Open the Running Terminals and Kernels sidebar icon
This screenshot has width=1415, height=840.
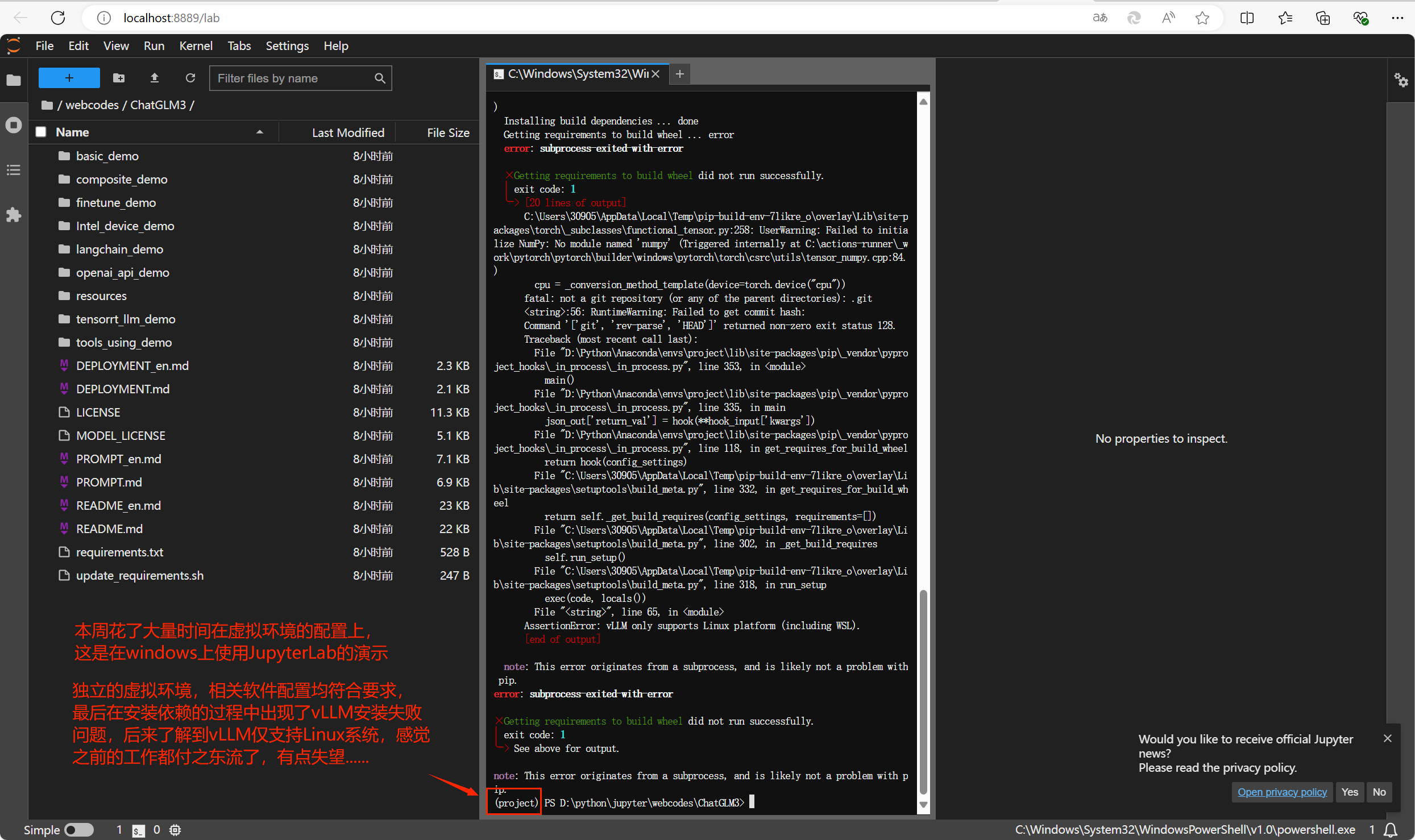tap(14, 125)
